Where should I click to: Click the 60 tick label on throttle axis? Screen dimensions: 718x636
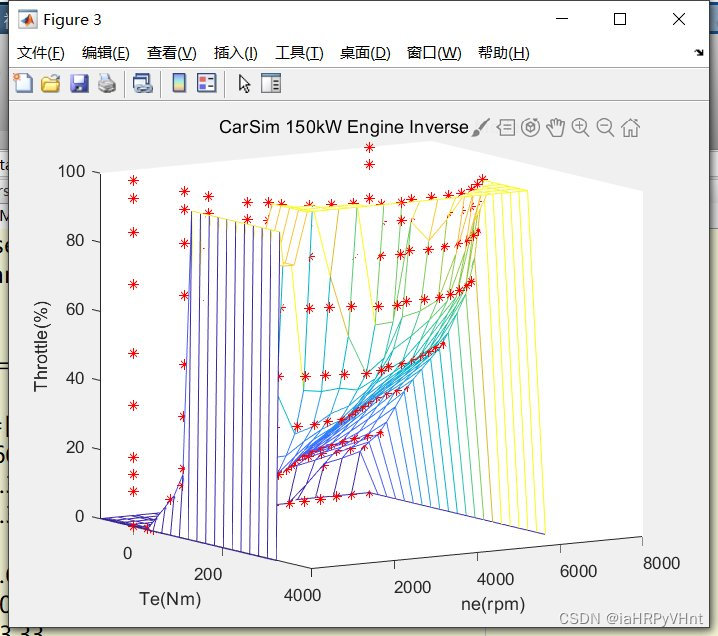[75, 310]
